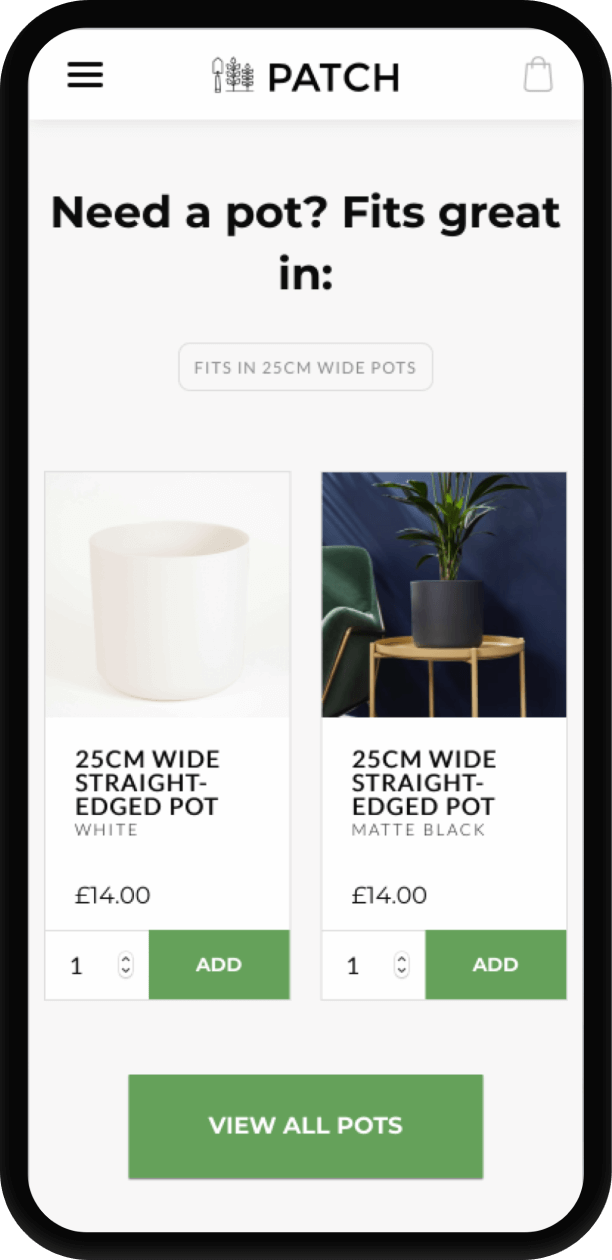Open the white pot product image

pyautogui.click(x=168, y=594)
